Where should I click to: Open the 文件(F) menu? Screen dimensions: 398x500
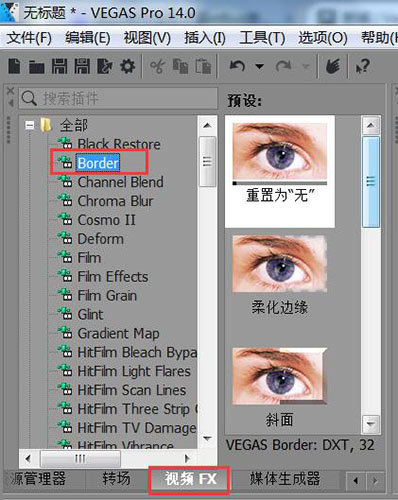tap(29, 37)
